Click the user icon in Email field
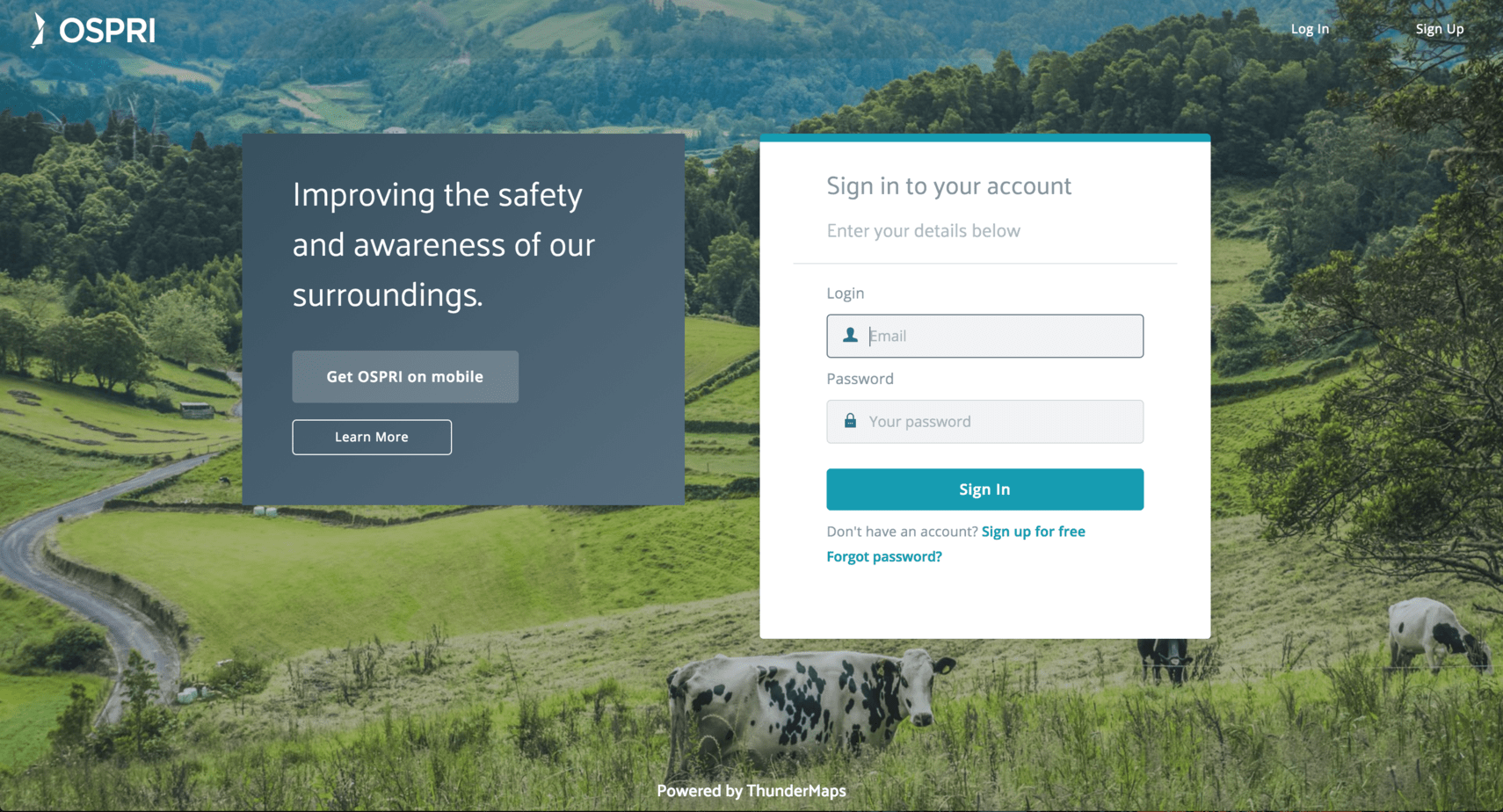This screenshot has height=812, width=1503. (850, 335)
